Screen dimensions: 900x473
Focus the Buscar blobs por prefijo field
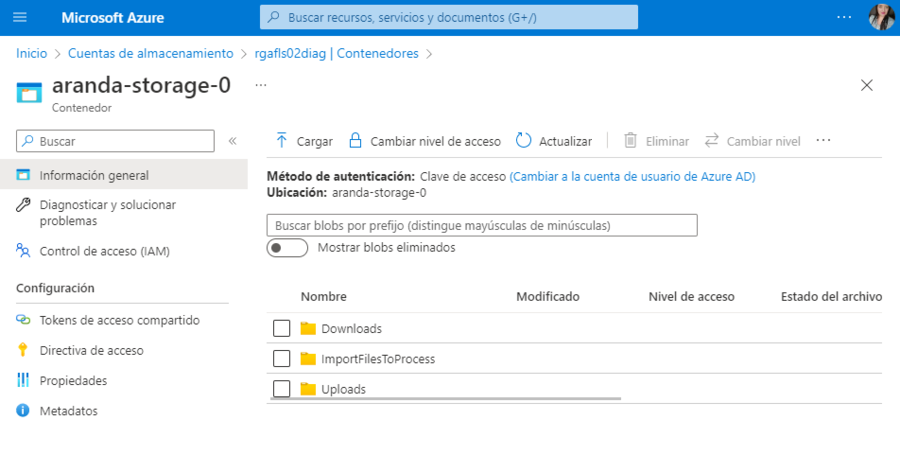[x=482, y=226]
